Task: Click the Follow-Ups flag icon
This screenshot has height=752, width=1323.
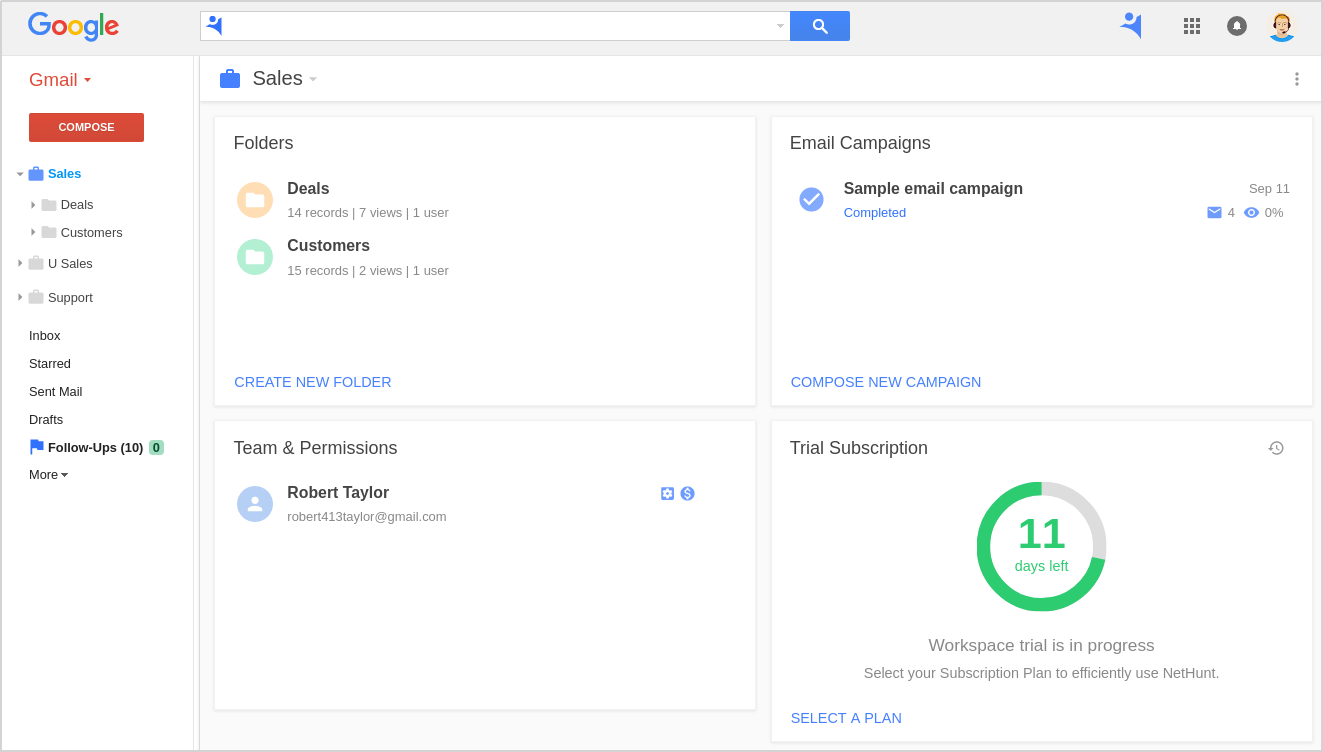Action: pos(37,447)
